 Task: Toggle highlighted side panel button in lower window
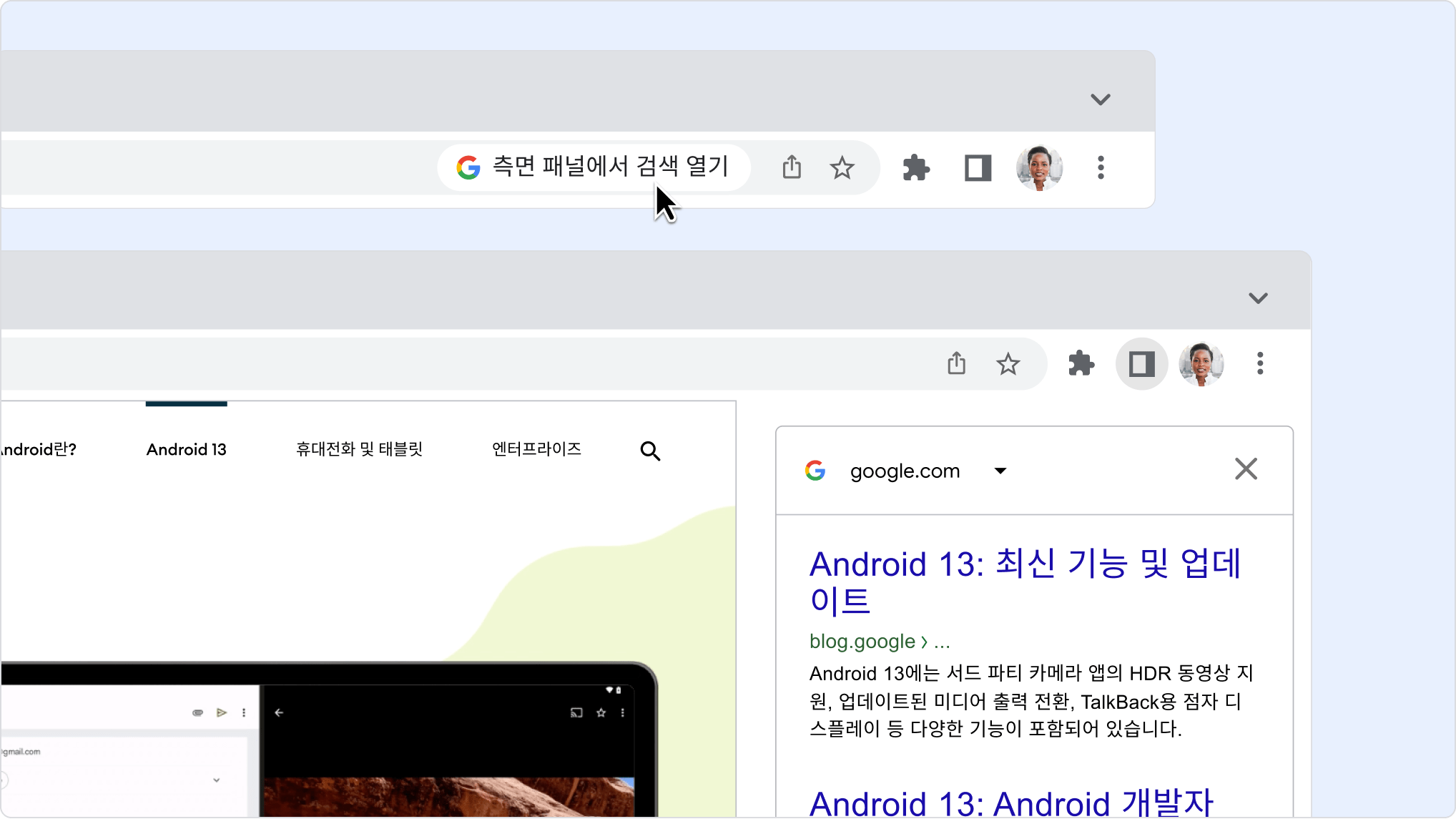coord(1141,364)
